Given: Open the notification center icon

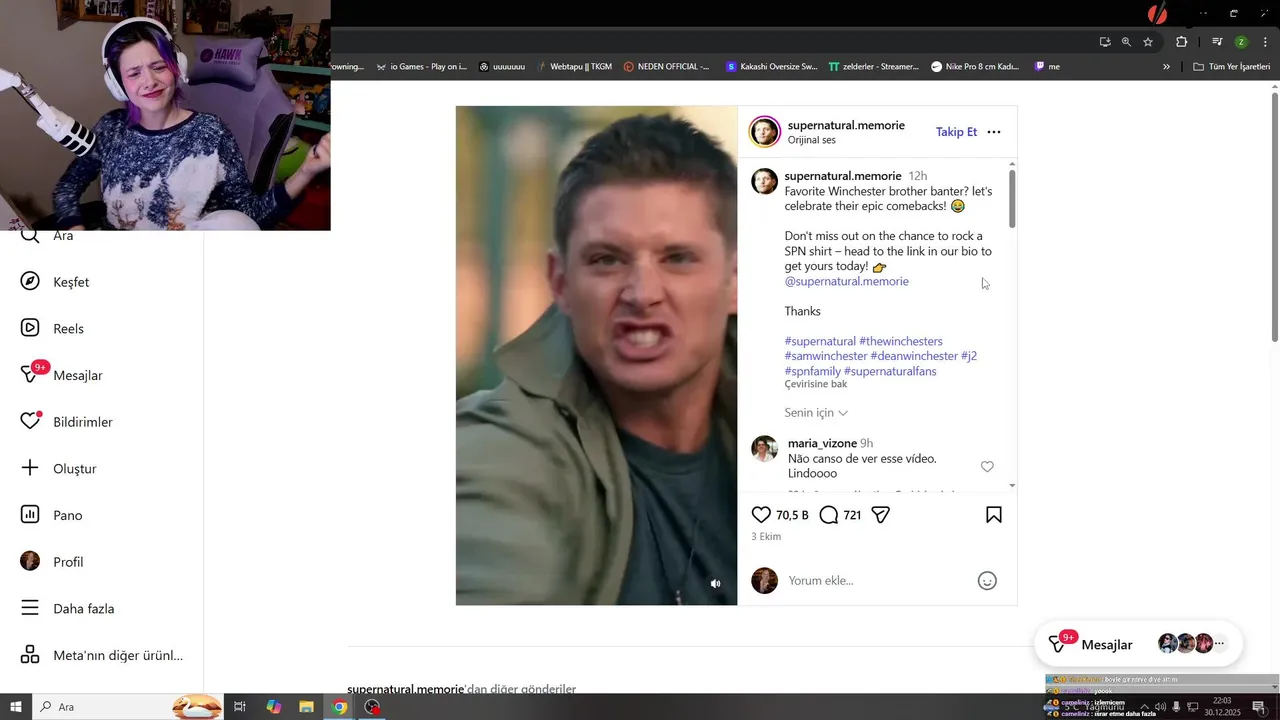Looking at the screenshot, I should [1259, 707].
